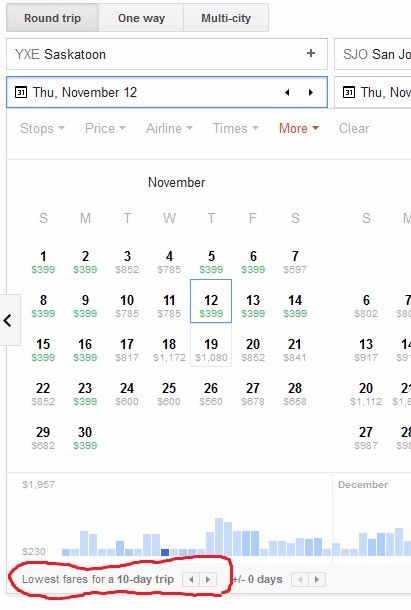411x610 pixels.
Task: Increase the +/- days flexibility arrow
Action: point(317,580)
